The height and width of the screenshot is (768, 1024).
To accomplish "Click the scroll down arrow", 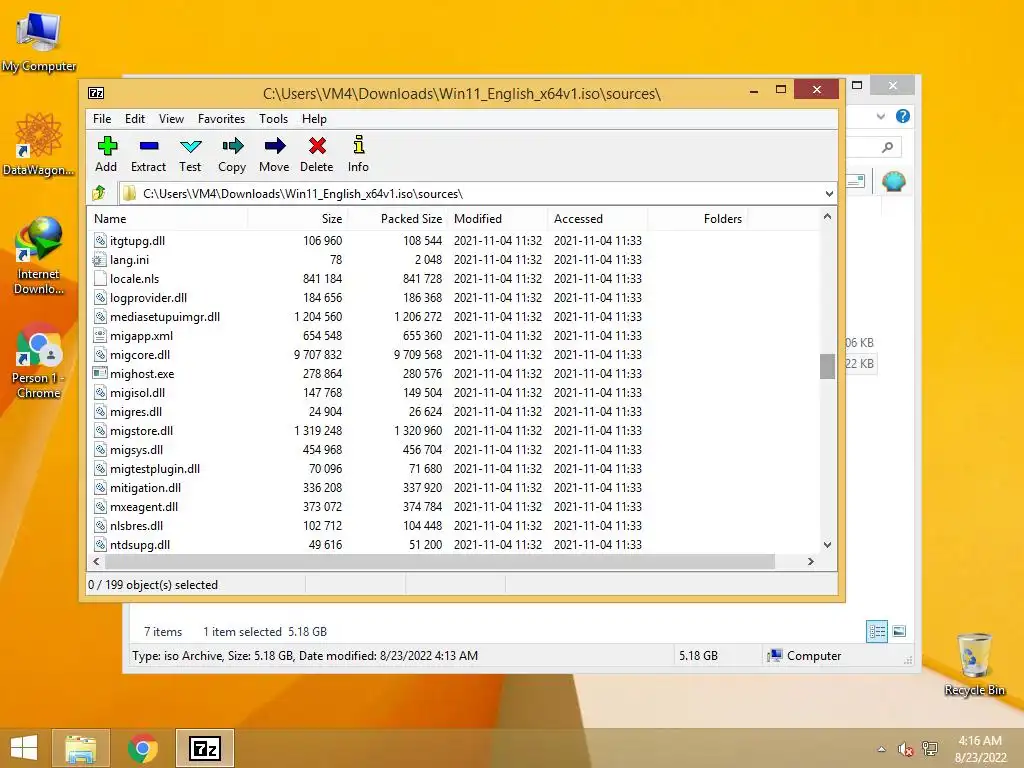I will pos(827,545).
